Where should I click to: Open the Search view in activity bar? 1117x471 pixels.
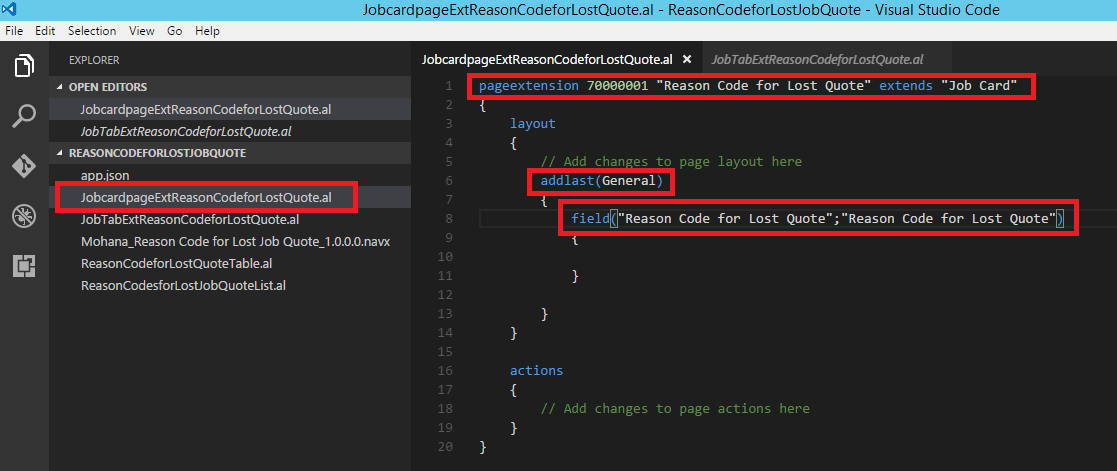[x=24, y=115]
